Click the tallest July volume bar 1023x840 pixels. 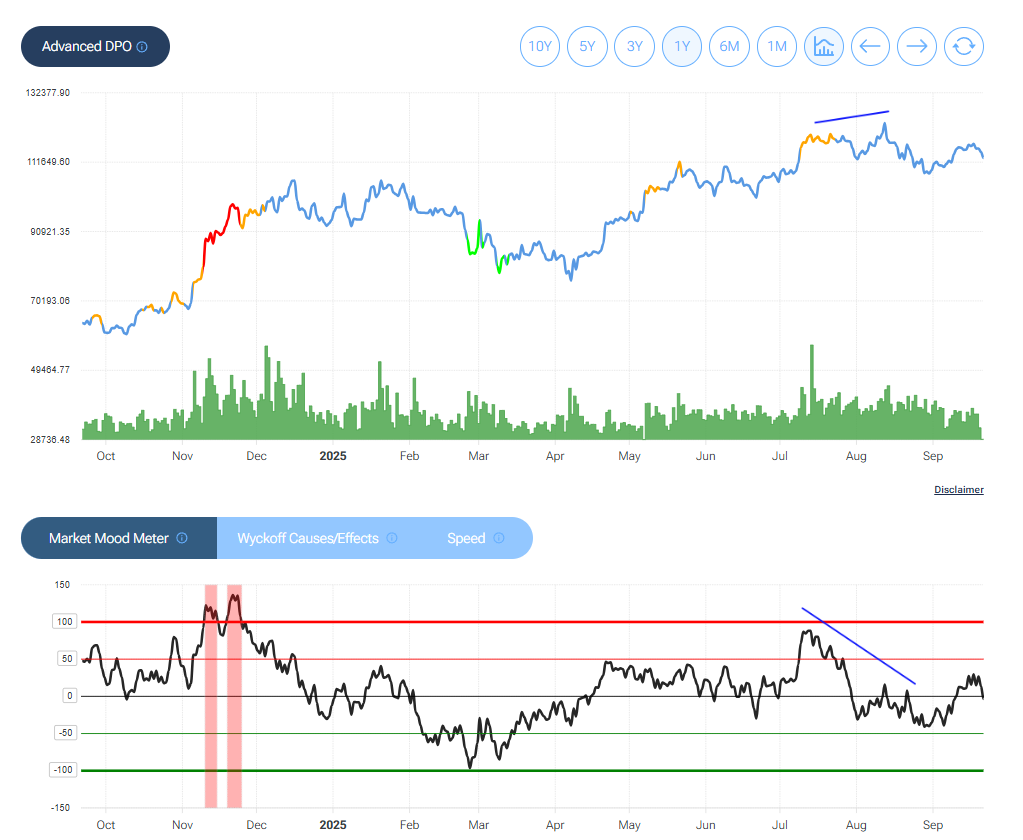point(812,392)
